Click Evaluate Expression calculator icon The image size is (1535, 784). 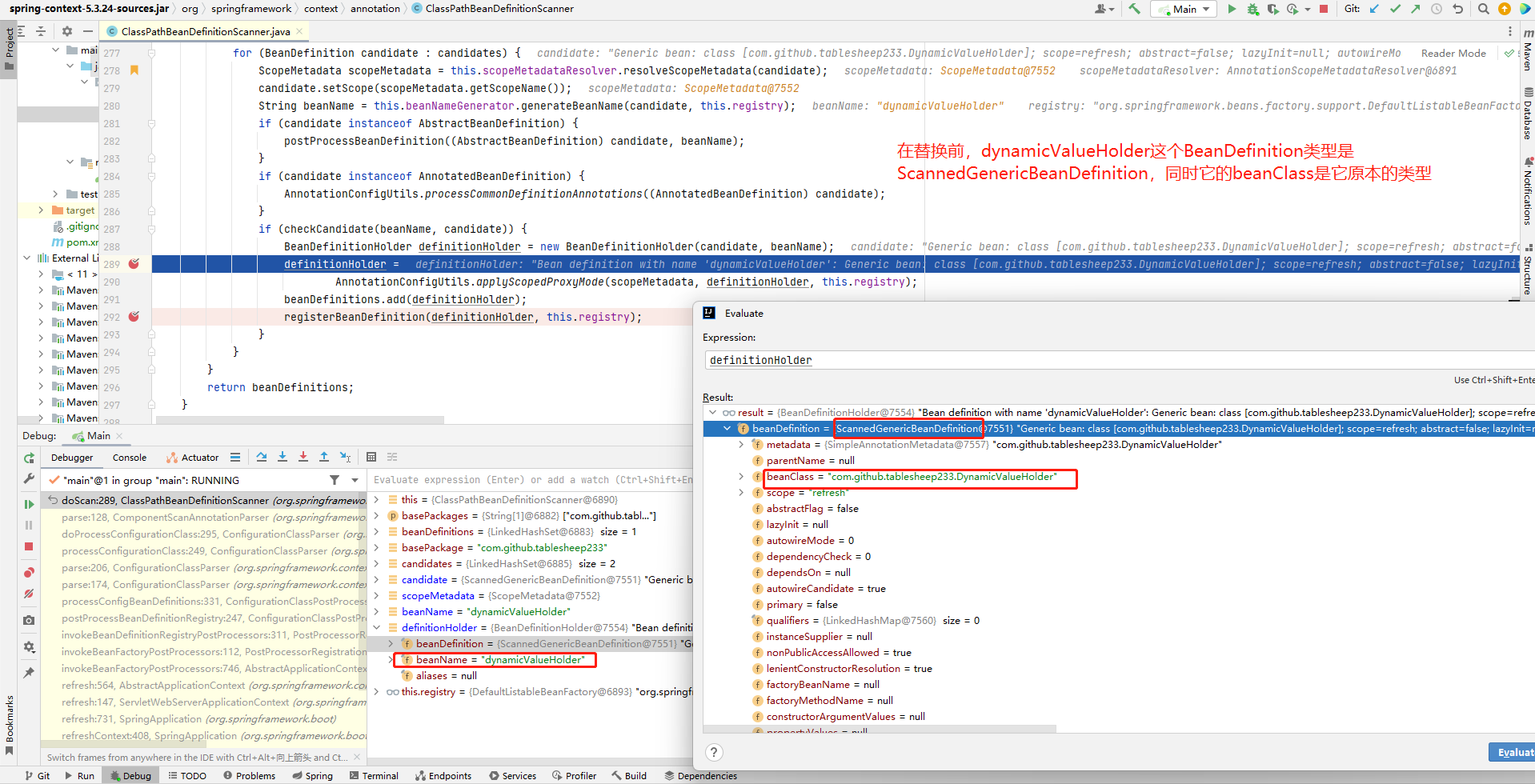pyautogui.click(x=371, y=457)
